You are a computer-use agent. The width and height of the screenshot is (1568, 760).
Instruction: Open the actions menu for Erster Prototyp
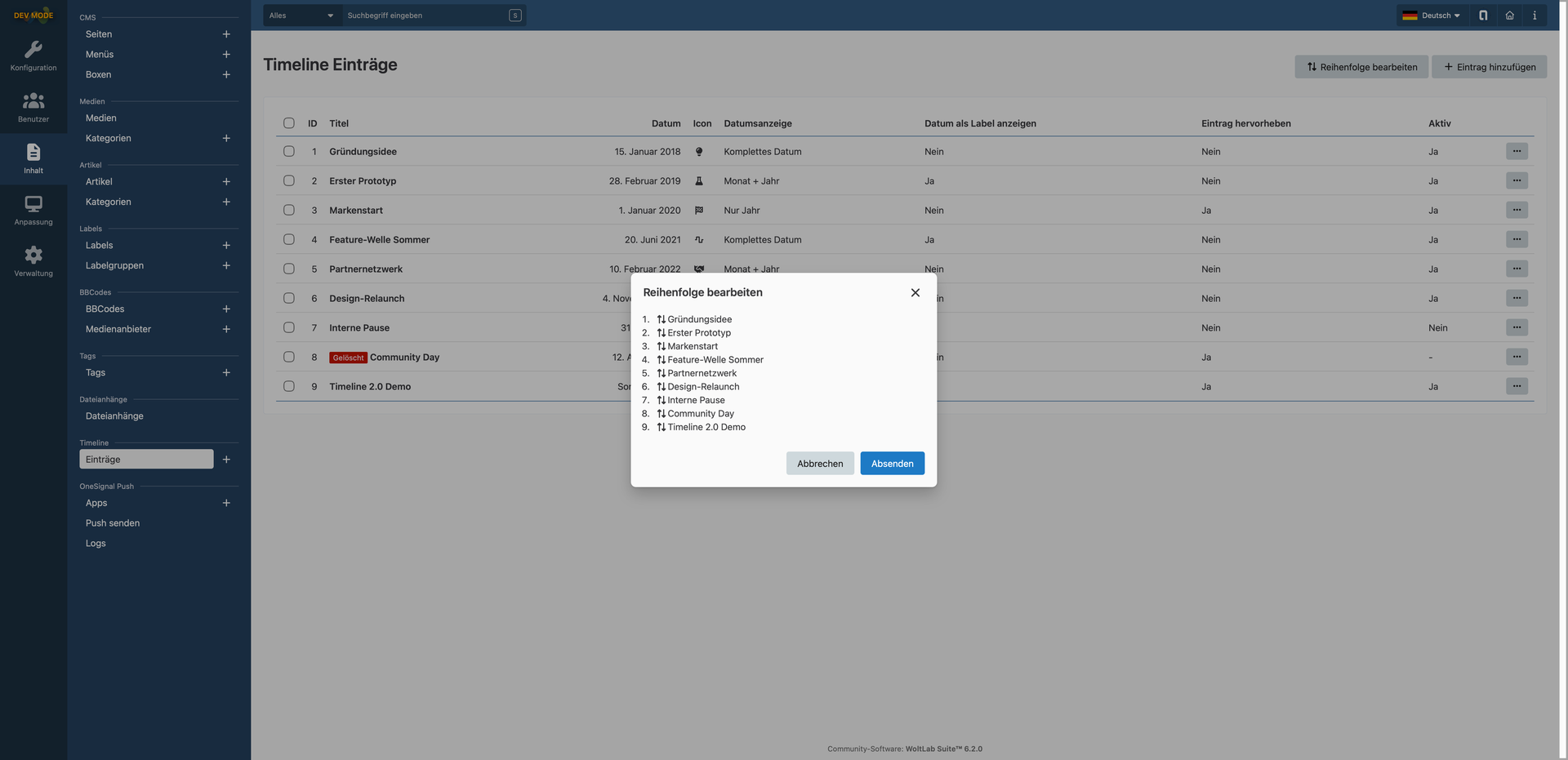(x=1516, y=180)
